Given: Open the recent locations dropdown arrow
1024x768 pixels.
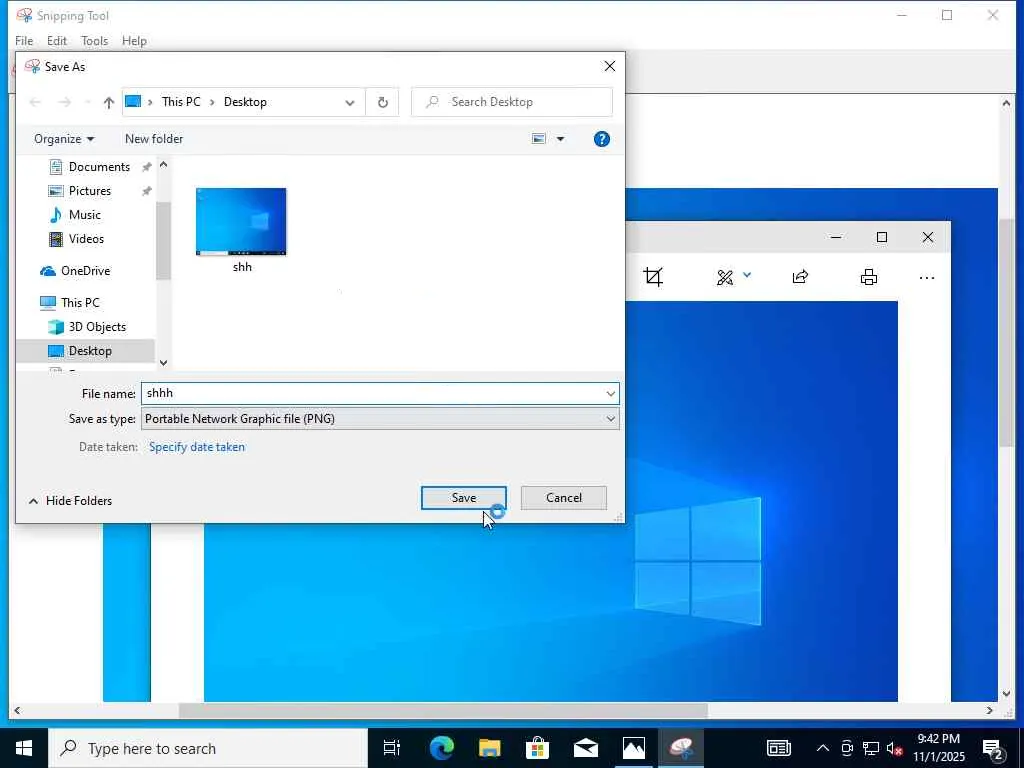Looking at the screenshot, I should tap(88, 103).
